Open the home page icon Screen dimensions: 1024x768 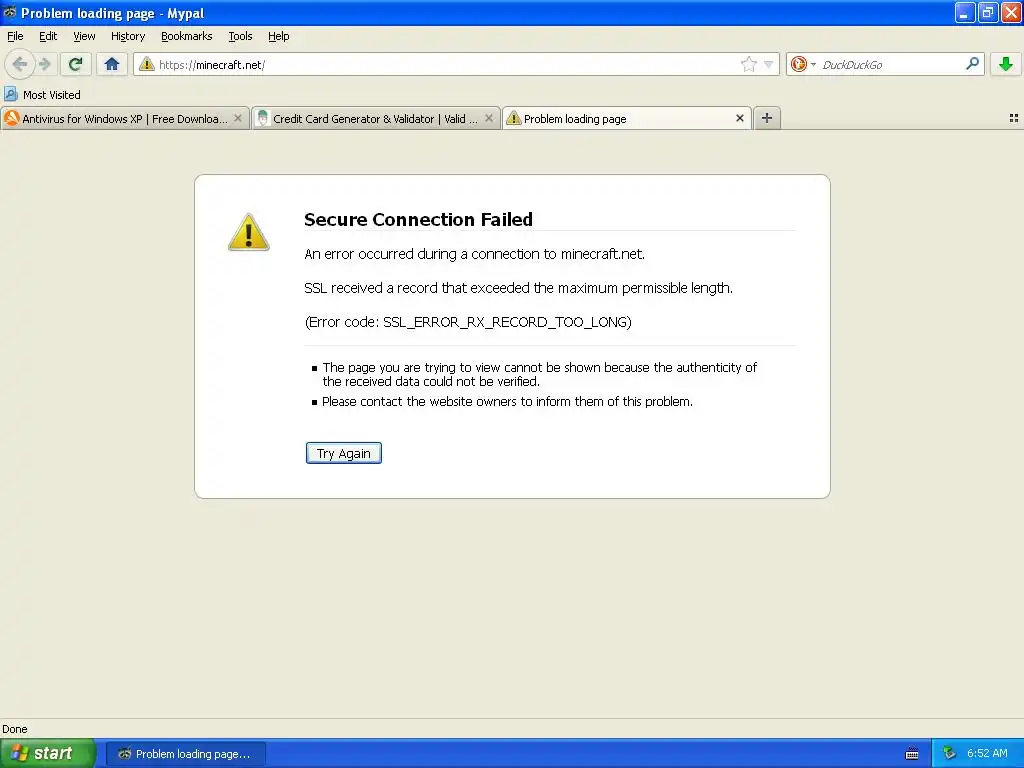[112, 64]
